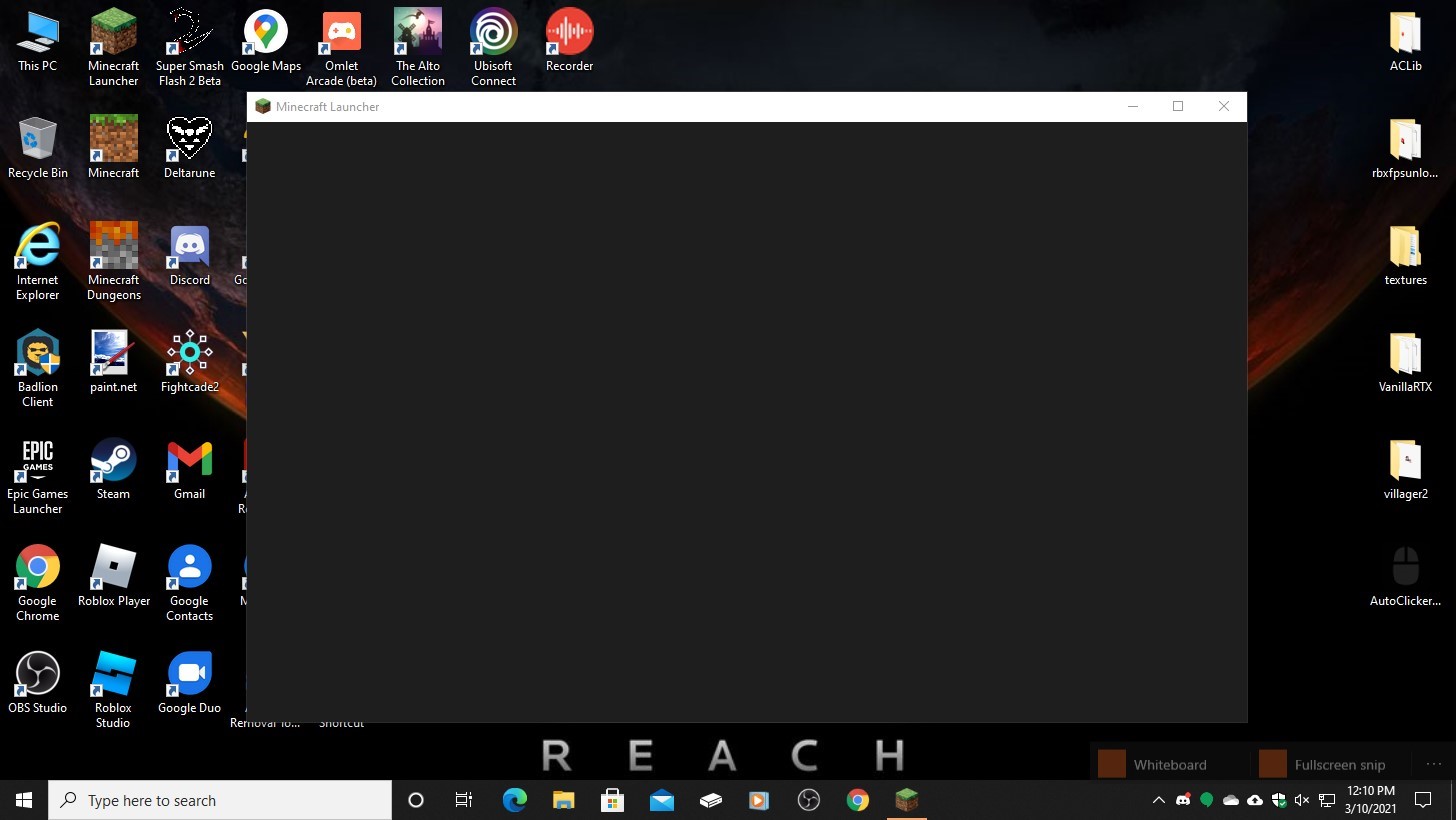Viewport: 1456px width, 820px height.
Task: Select the Fightcade2 desktop shortcut
Action: pyautogui.click(x=190, y=362)
